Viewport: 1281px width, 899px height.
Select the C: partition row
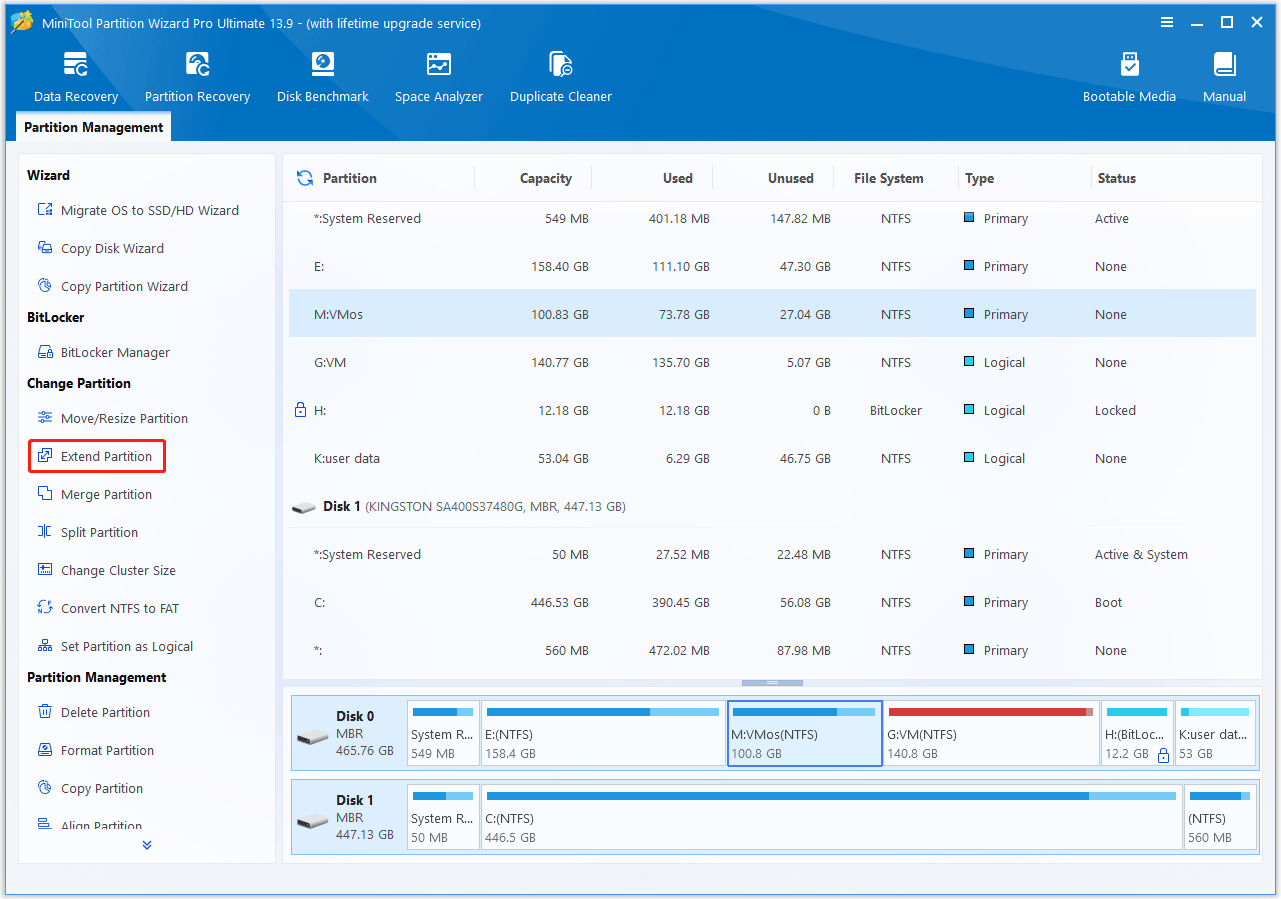point(772,602)
